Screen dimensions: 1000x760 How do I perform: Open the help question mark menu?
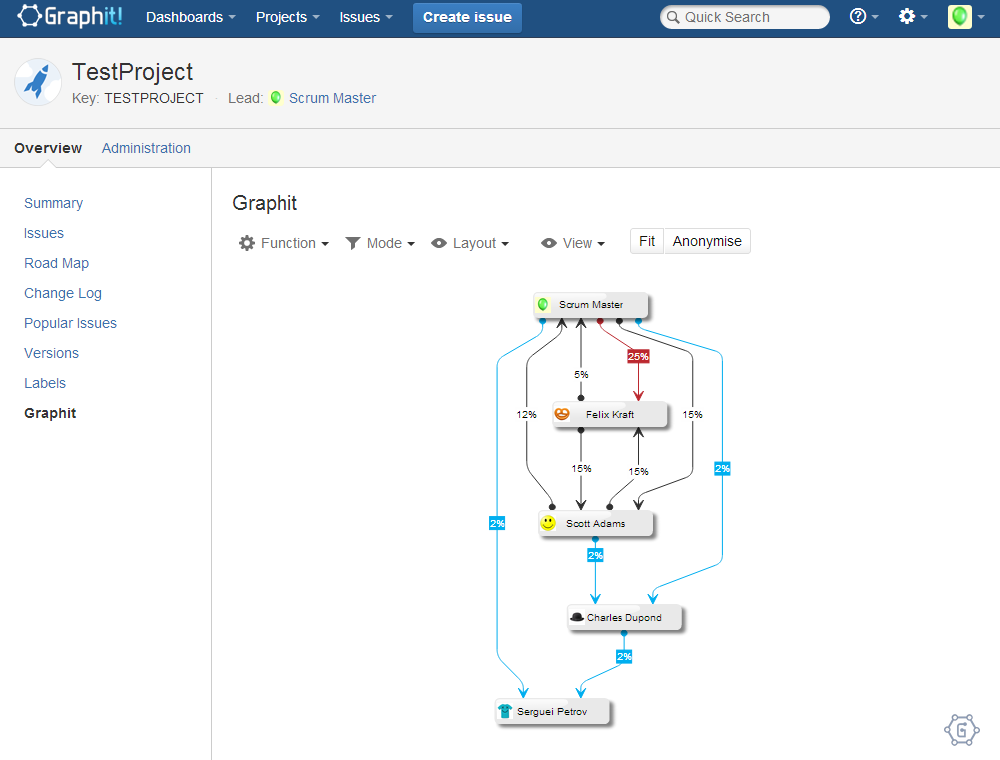863,17
